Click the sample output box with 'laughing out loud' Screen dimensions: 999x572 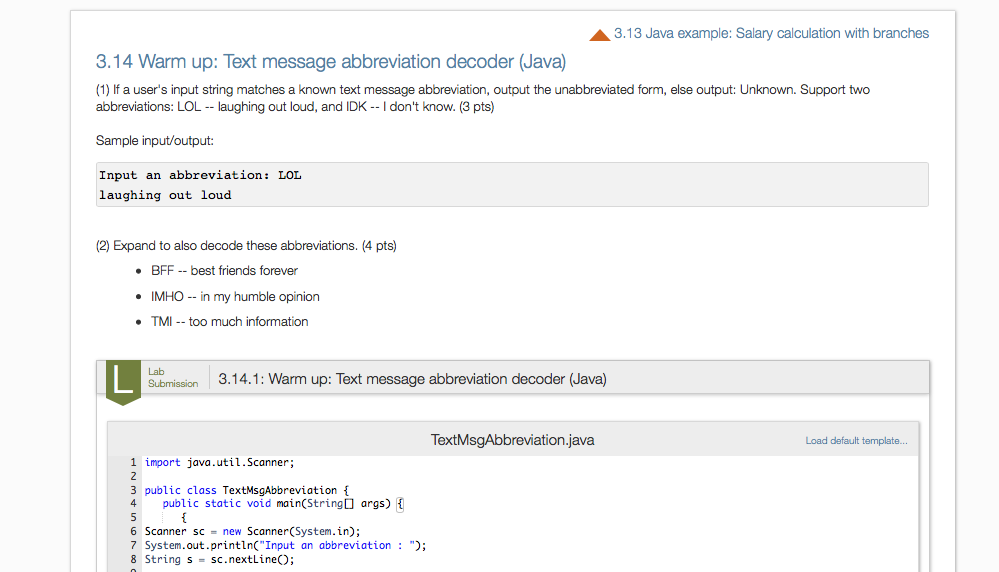click(x=512, y=185)
